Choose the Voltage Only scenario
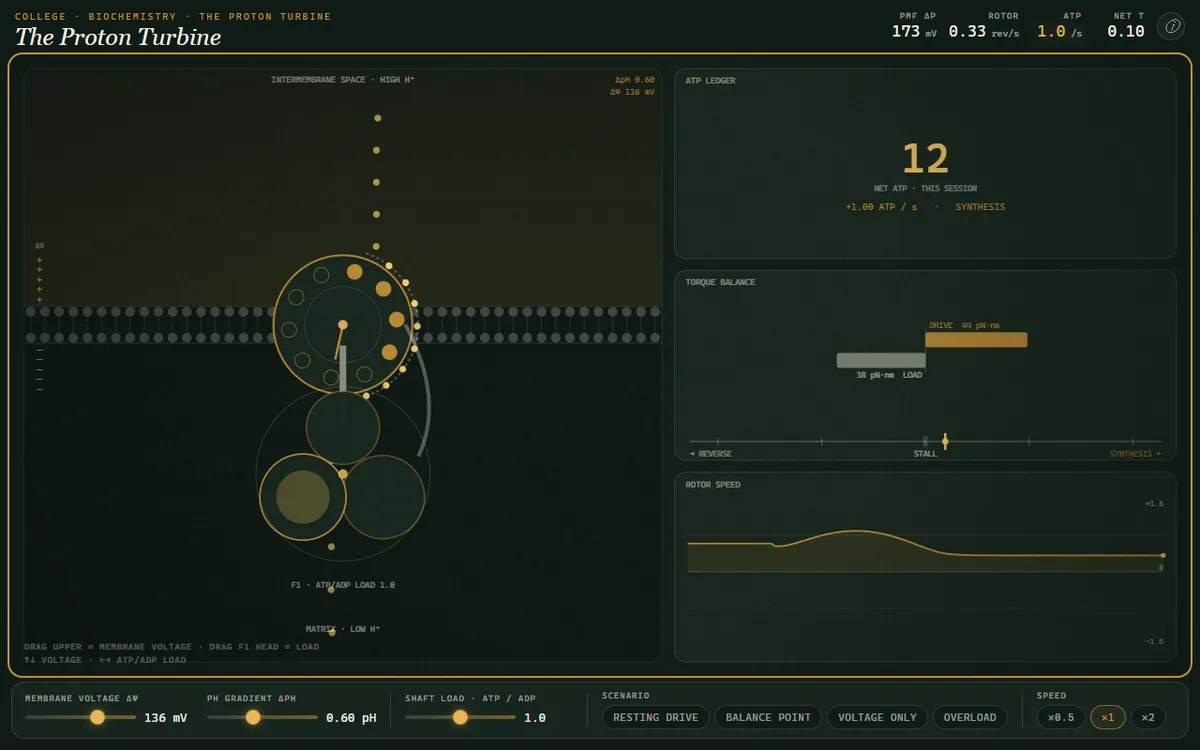The height and width of the screenshot is (750, 1200). click(x=875, y=717)
